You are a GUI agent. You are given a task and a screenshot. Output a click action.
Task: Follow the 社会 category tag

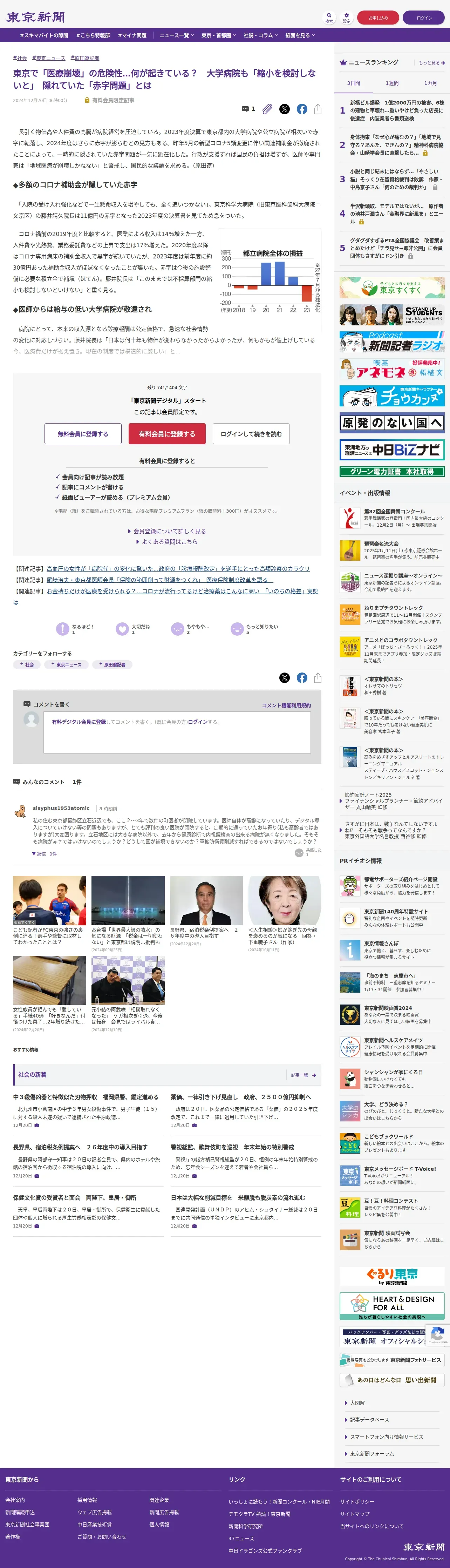(27, 665)
